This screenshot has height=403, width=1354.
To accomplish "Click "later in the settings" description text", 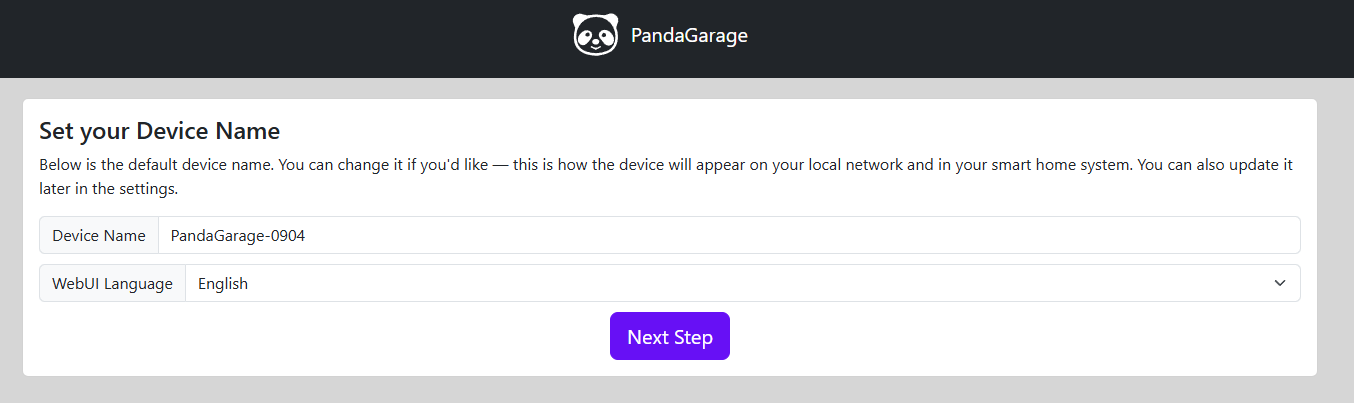I will click(x=108, y=187).
